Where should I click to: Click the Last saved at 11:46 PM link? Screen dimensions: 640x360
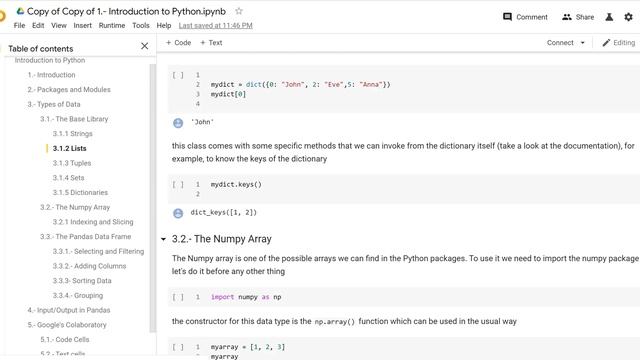click(216, 25)
